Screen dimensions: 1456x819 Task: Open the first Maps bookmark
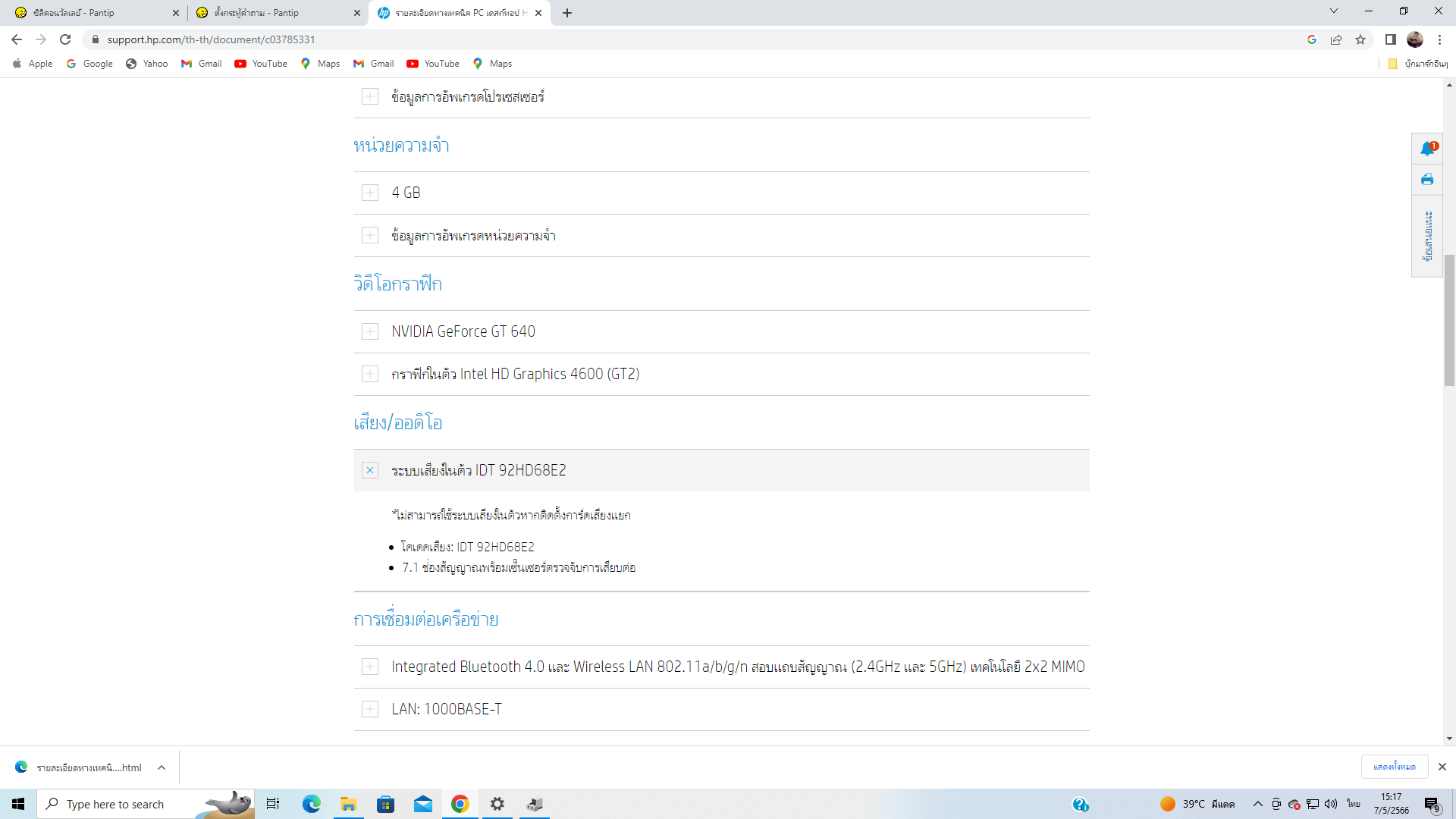320,64
